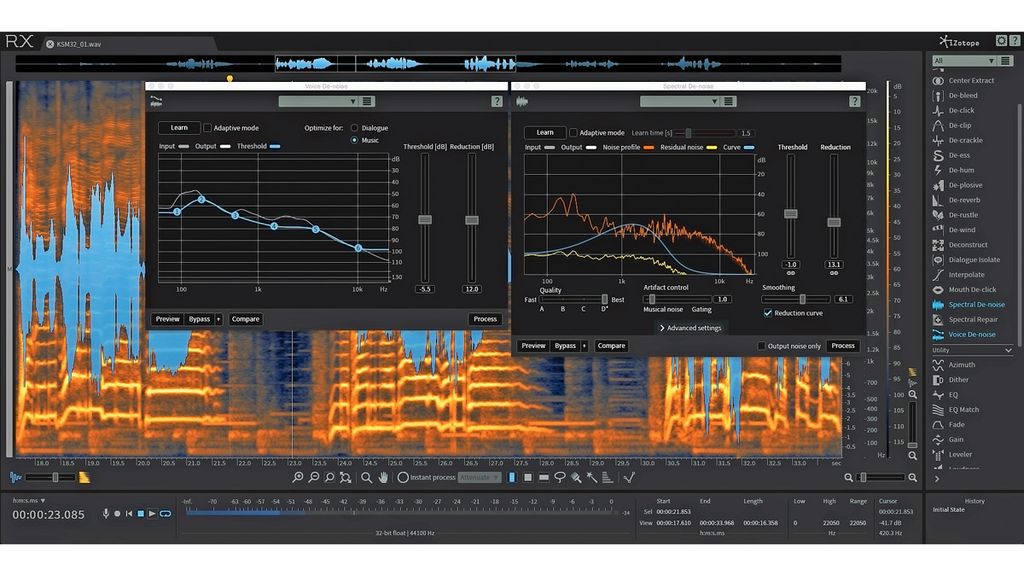Open the De-wind module
1024x576 pixels.
pyautogui.click(x=955, y=230)
